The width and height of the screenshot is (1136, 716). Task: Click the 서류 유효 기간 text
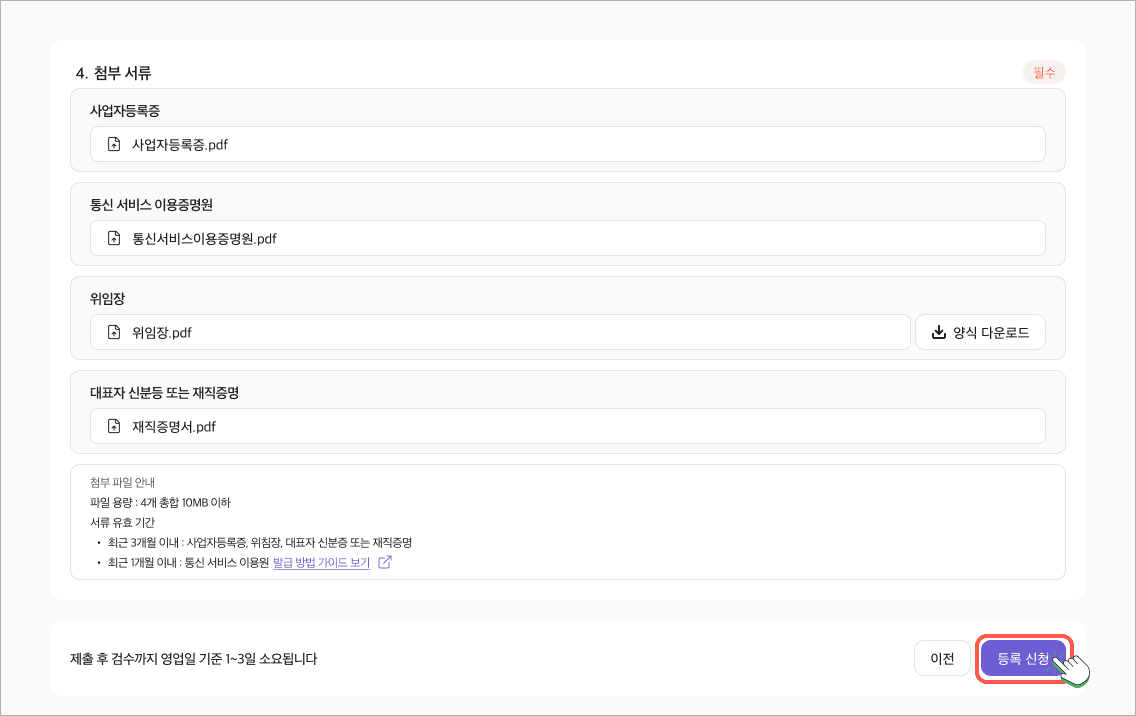pos(122,523)
